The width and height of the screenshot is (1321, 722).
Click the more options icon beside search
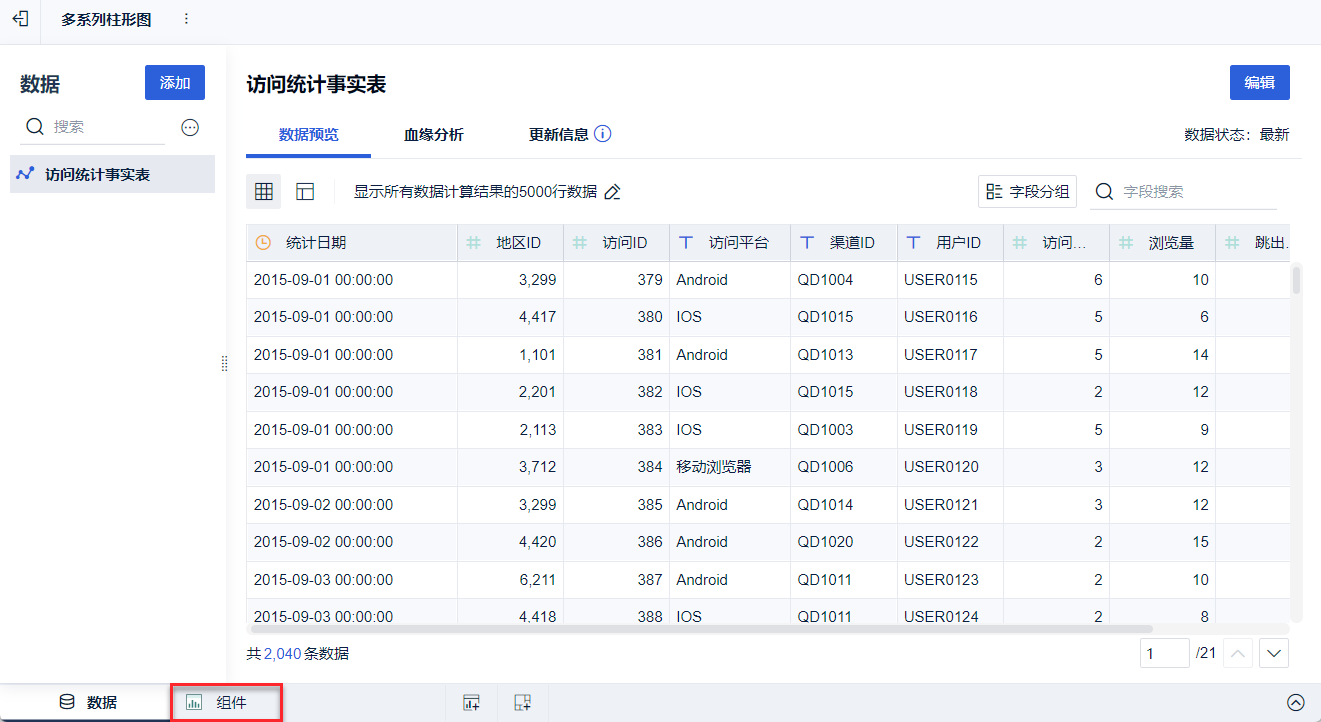click(190, 127)
